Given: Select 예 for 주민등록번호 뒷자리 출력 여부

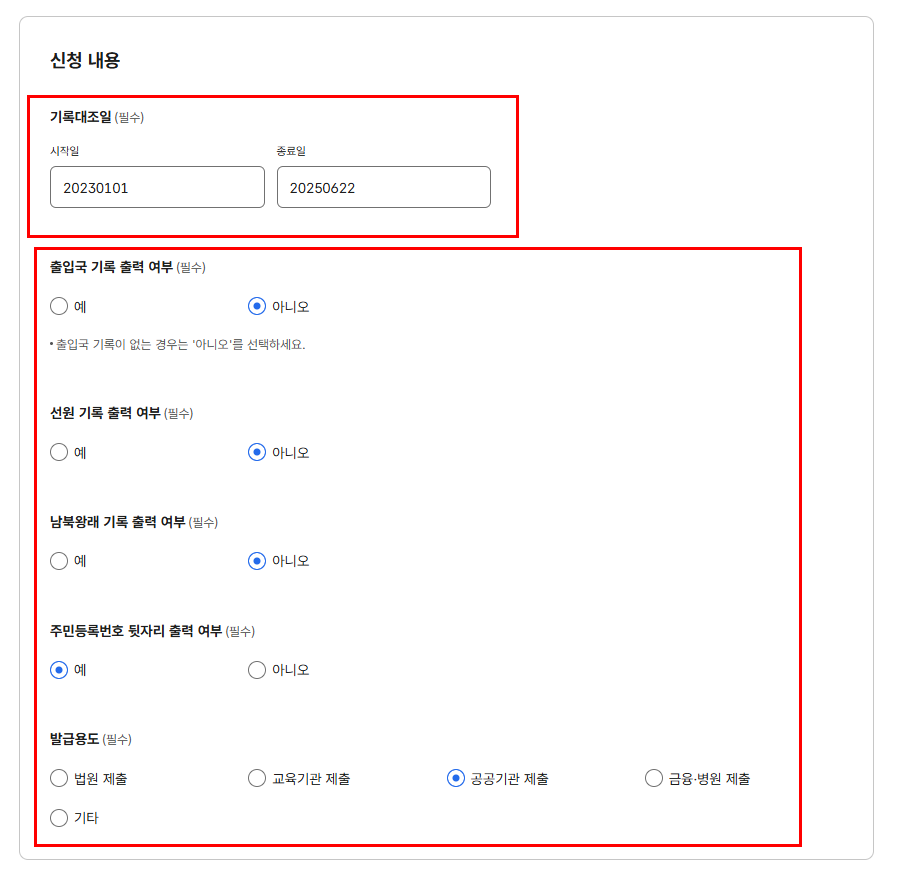Looking at the screenshot, I should [x=59, y=670].
